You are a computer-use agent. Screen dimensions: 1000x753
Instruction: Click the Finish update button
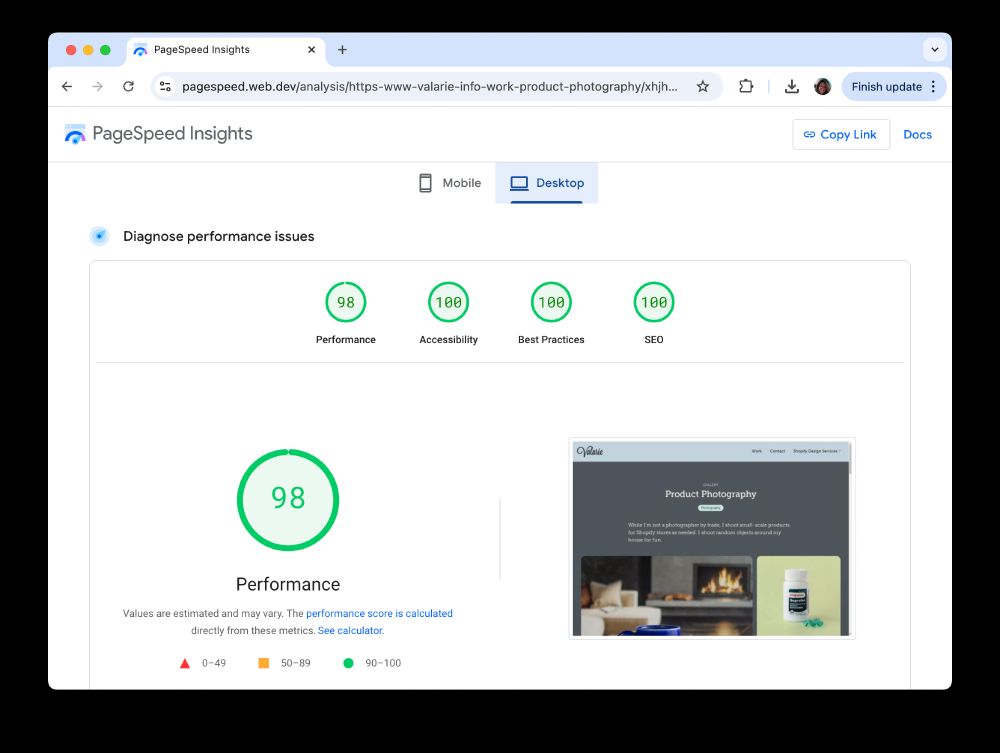[x=886, y=86]
